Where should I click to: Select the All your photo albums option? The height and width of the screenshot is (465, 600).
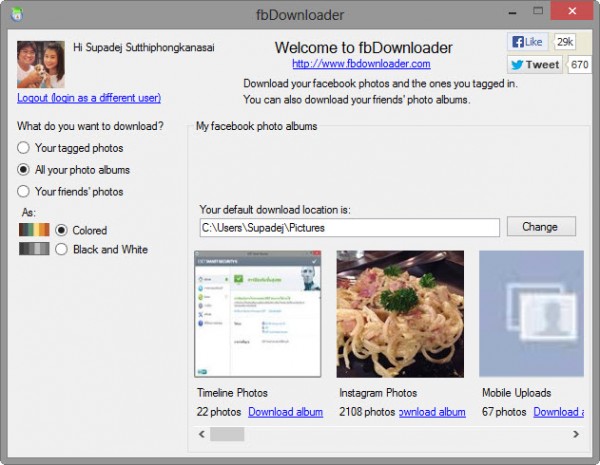[73, 170]
